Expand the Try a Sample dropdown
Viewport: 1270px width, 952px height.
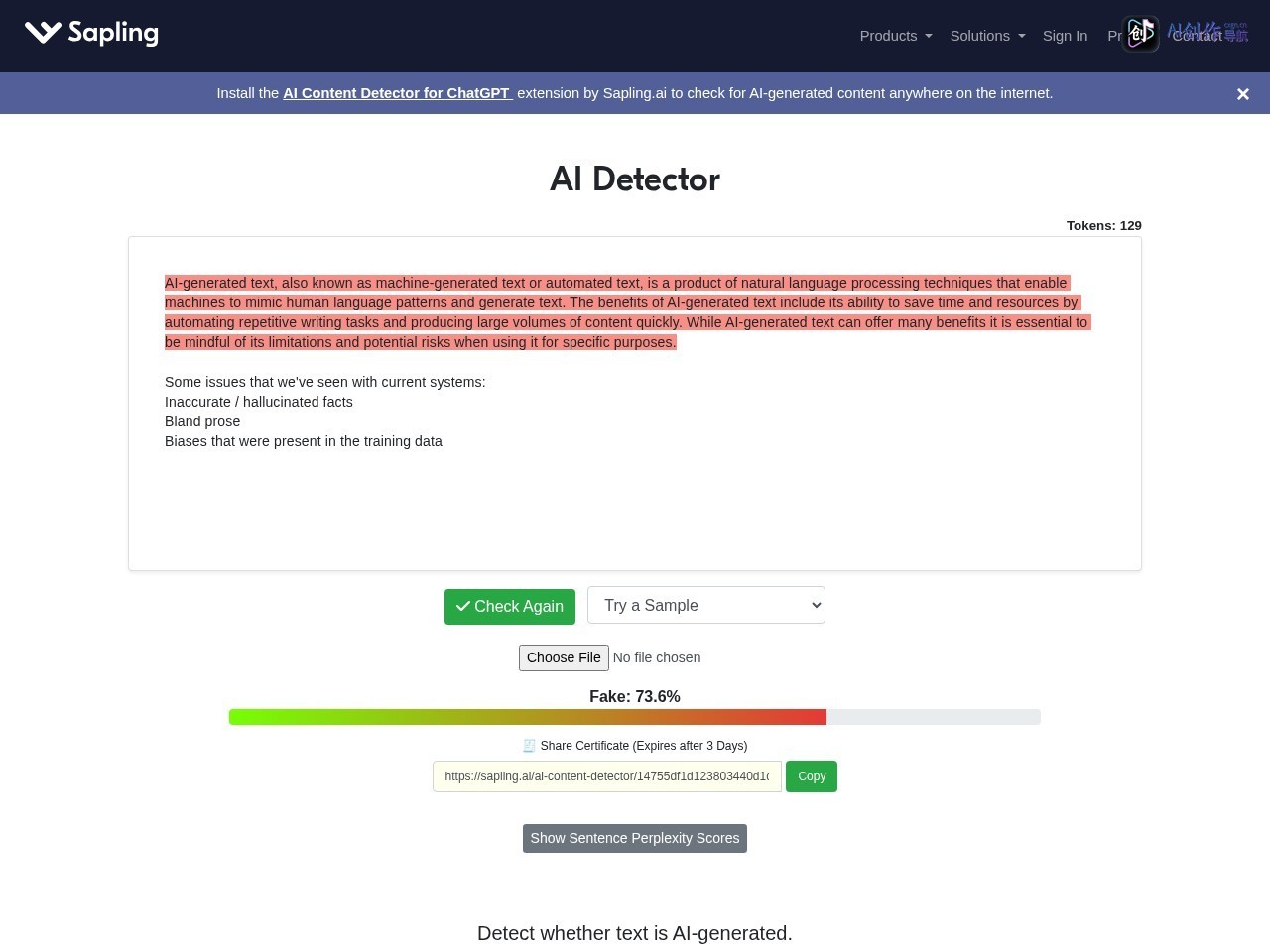coord(706,605)
